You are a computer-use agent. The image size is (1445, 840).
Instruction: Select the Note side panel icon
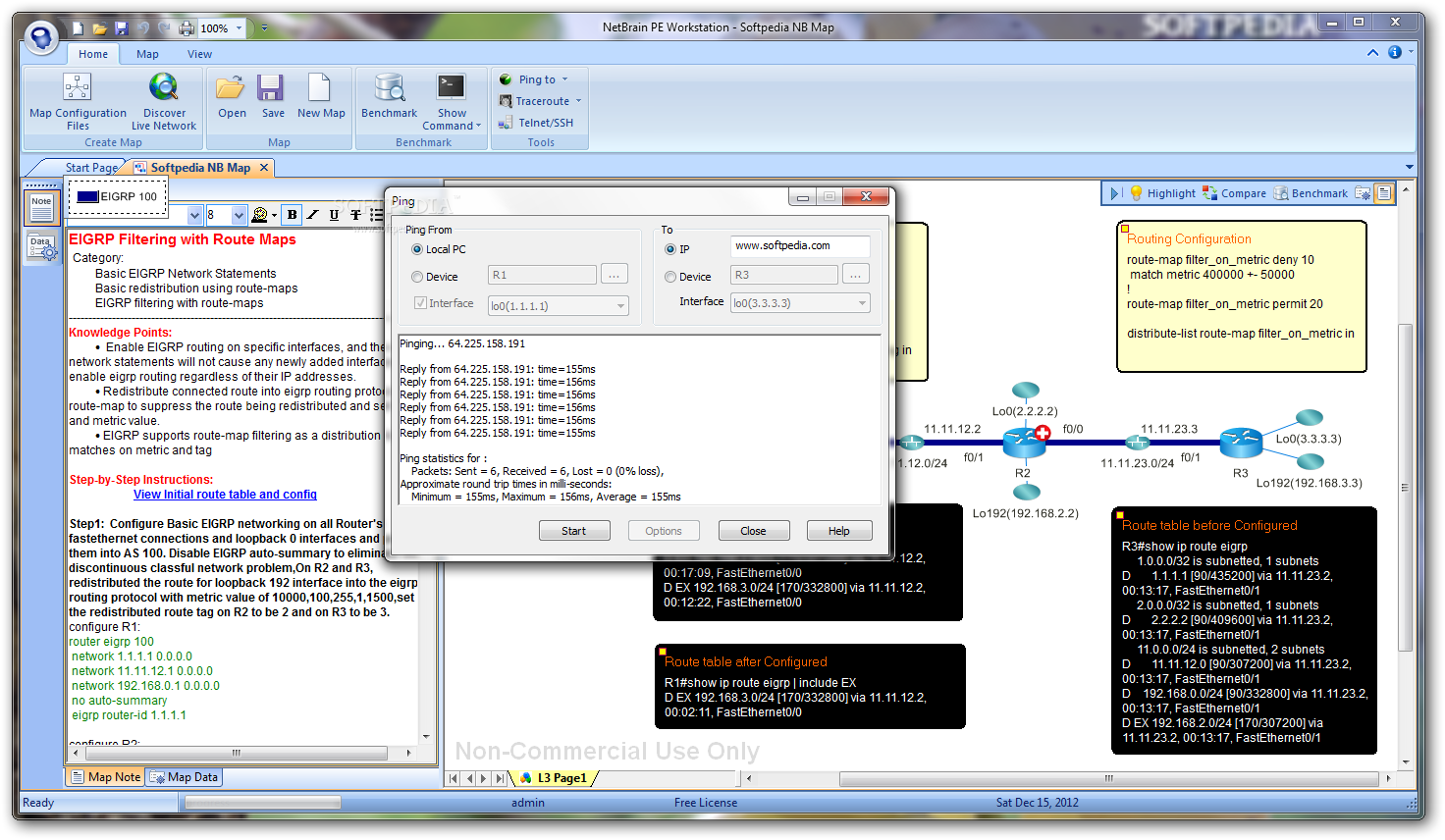point(41,206)
